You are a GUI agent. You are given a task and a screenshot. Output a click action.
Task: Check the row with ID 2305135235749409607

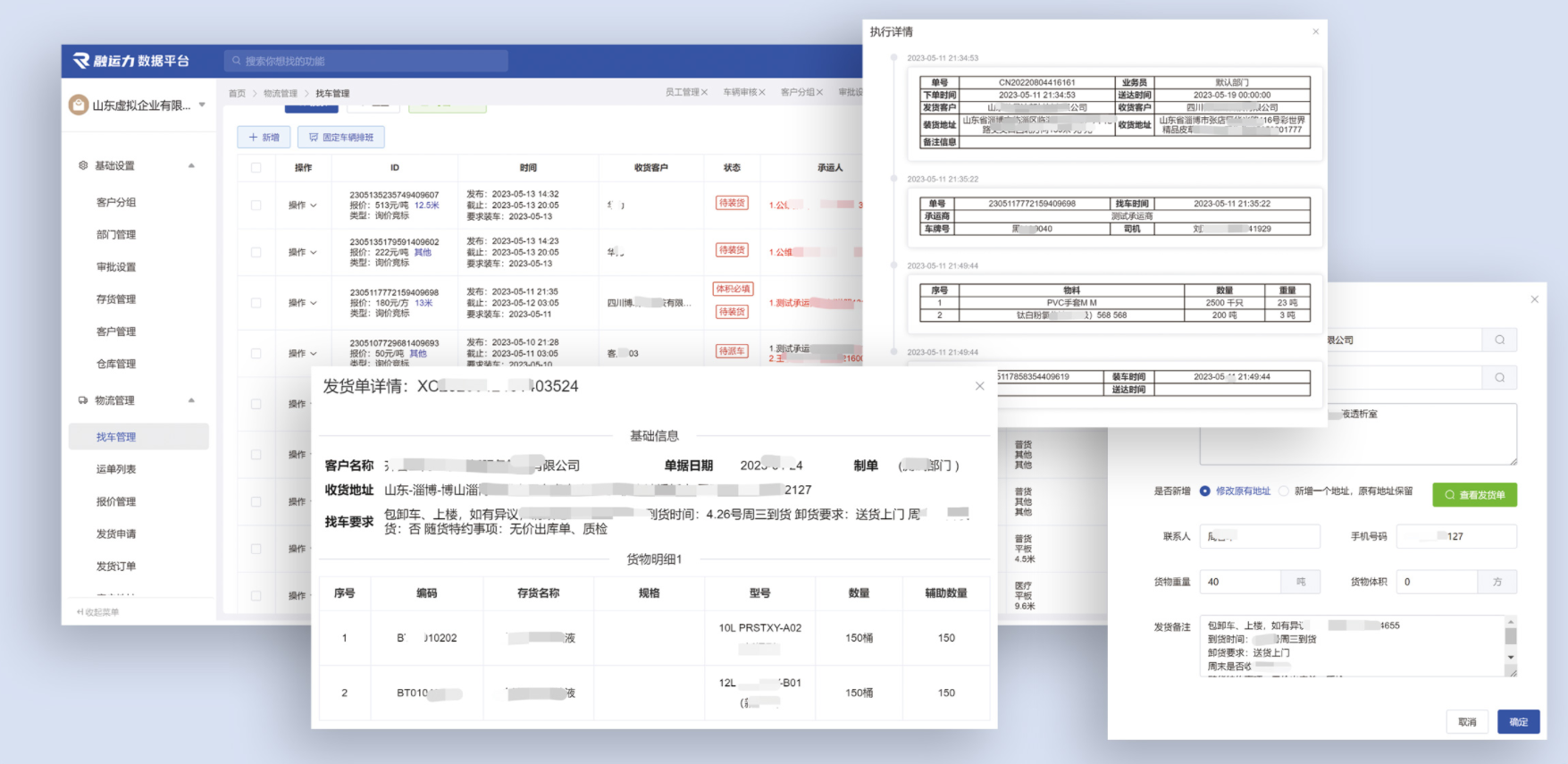[256, 206]
